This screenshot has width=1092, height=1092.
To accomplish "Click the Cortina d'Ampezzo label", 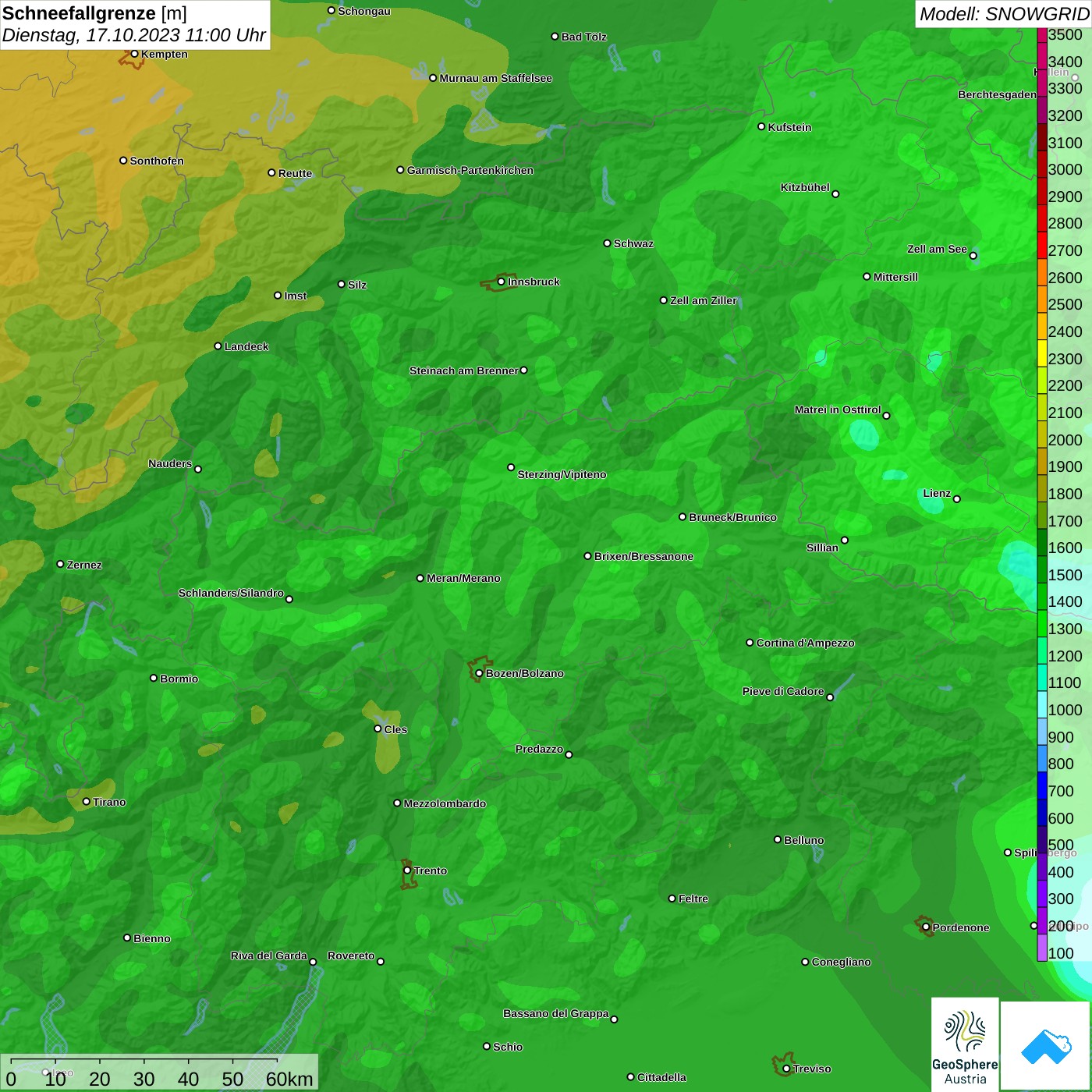I will pyautogui.click(x=806, y=643).
